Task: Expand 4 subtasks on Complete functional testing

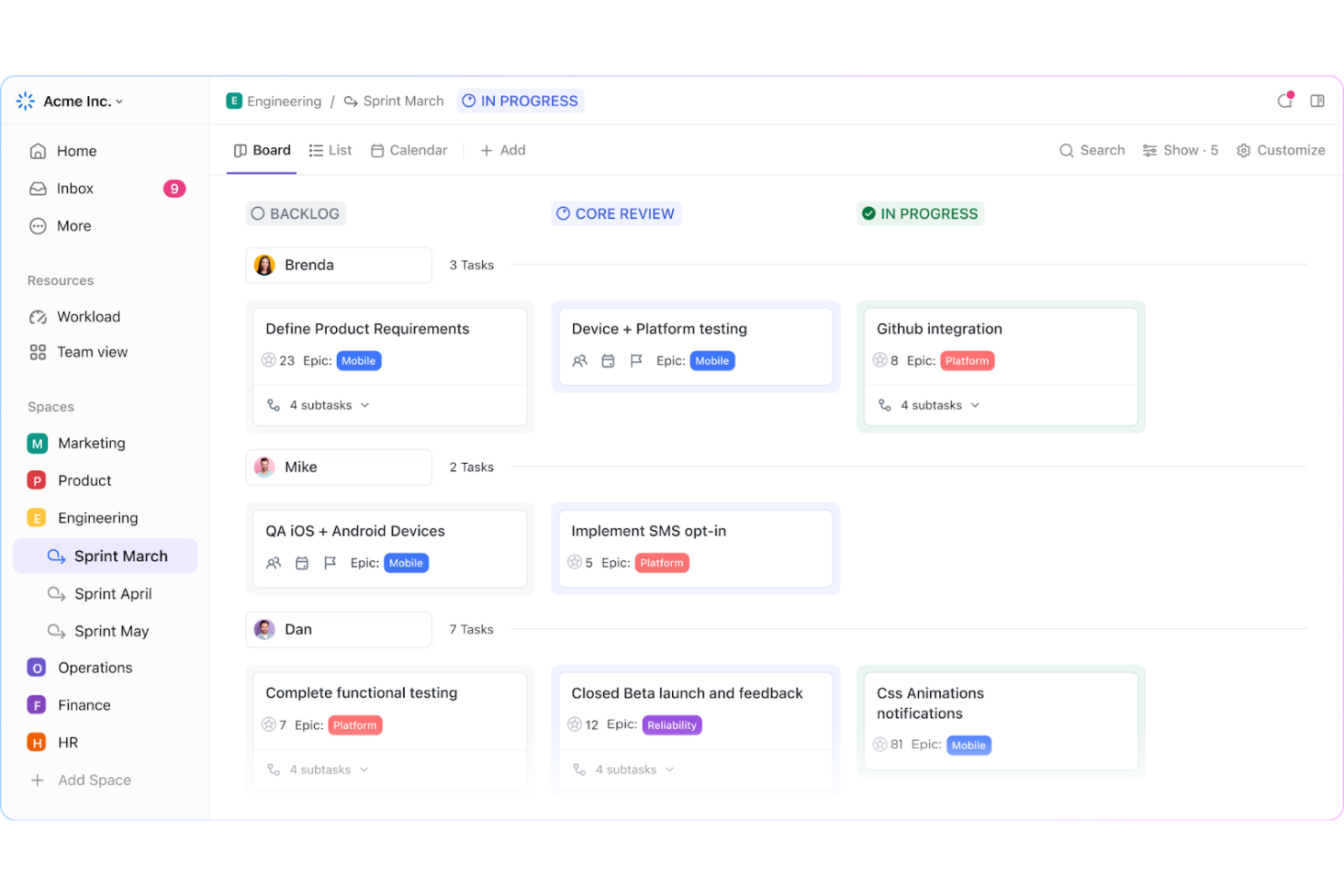Action: click(x=319, y=770)
